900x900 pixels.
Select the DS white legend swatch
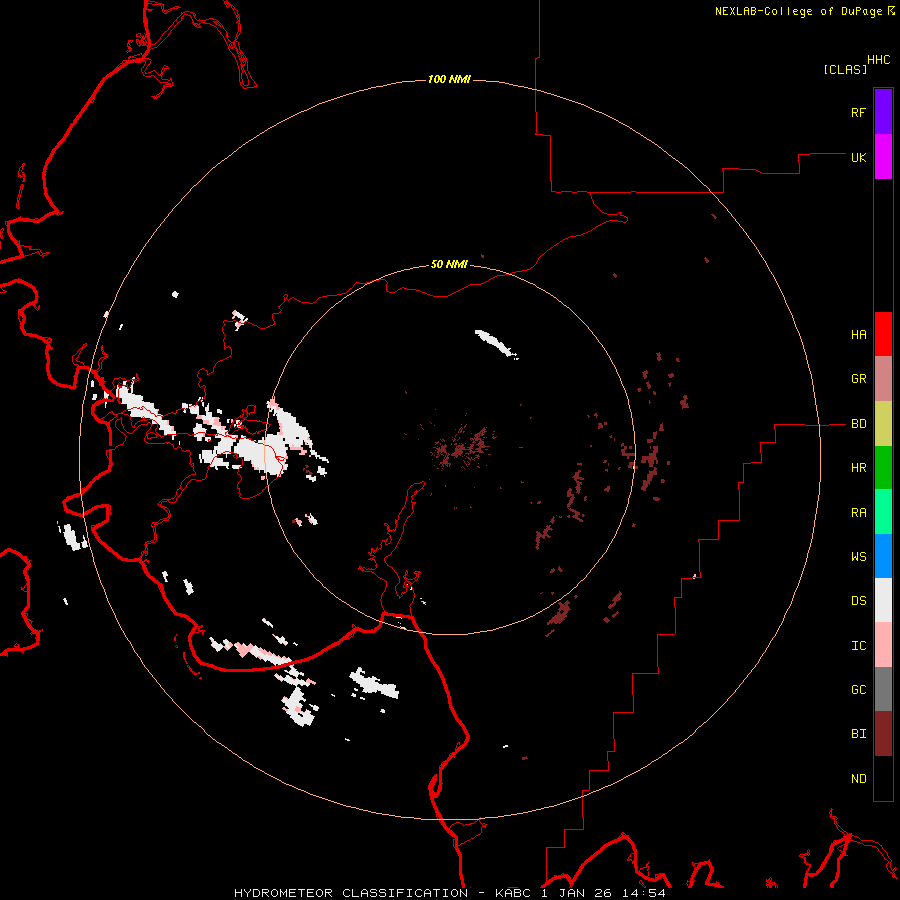[x=883, y=600]
